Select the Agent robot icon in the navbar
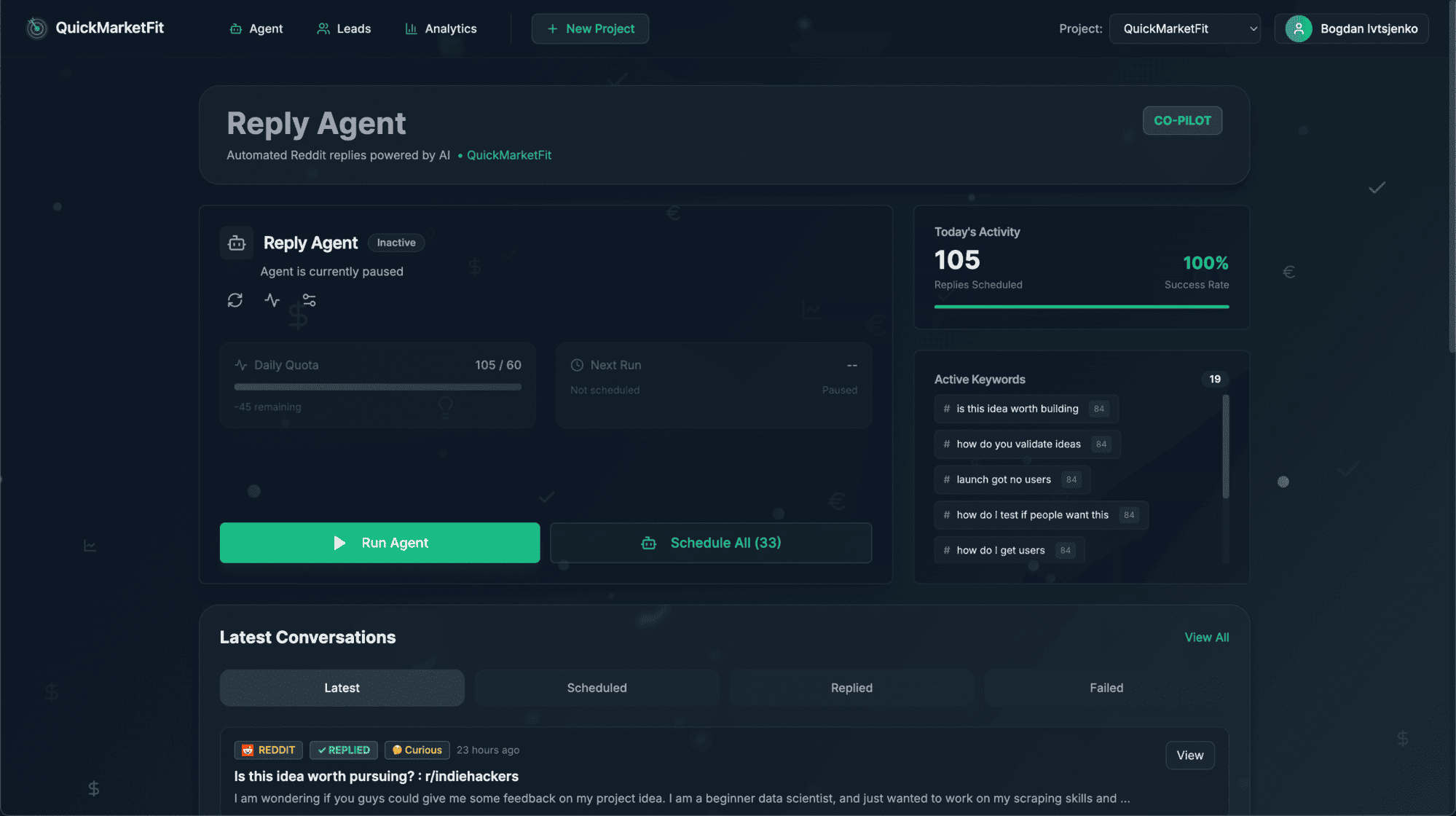Screen dimensions: 1456x816 coord(235,28)
